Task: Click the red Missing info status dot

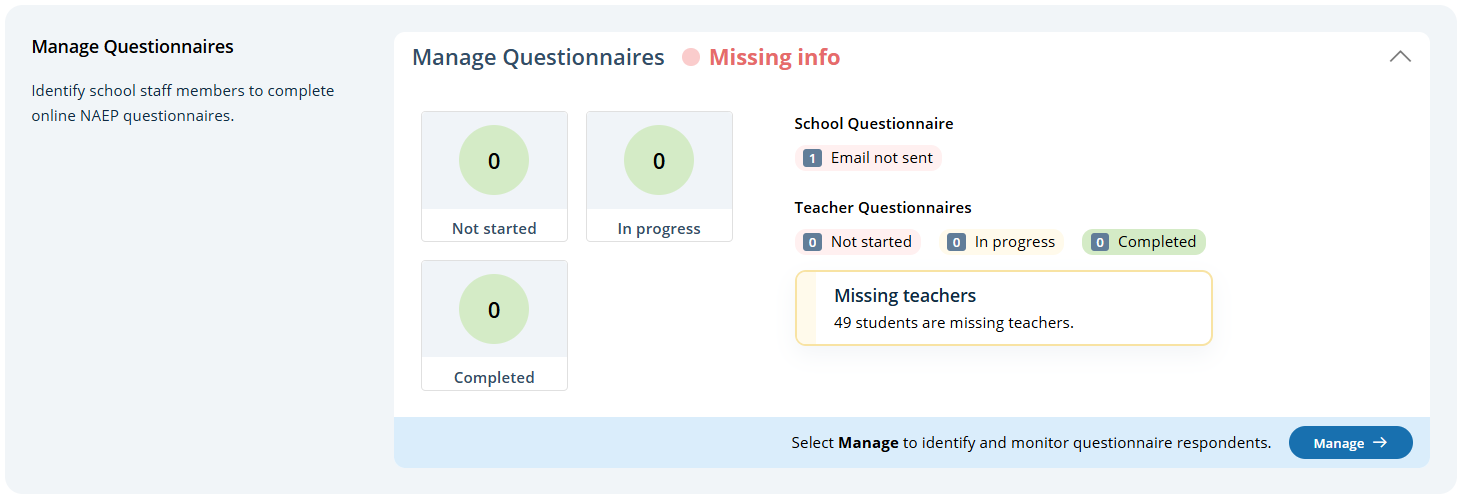Action: [x=691, y=58]
